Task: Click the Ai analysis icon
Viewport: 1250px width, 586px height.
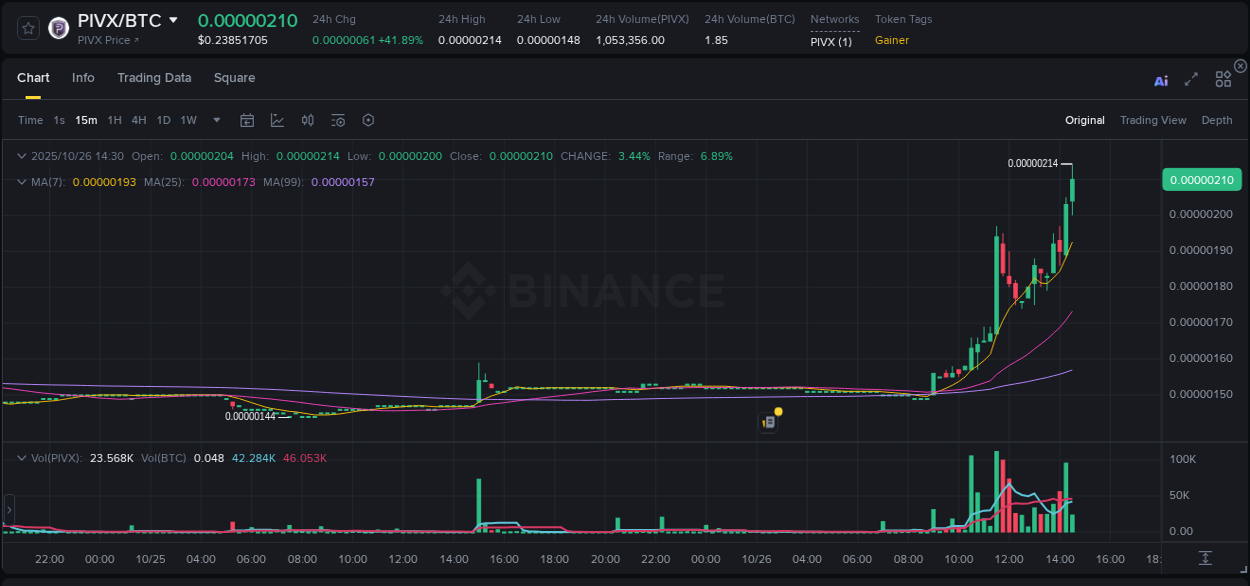Action: (1160, 79)
